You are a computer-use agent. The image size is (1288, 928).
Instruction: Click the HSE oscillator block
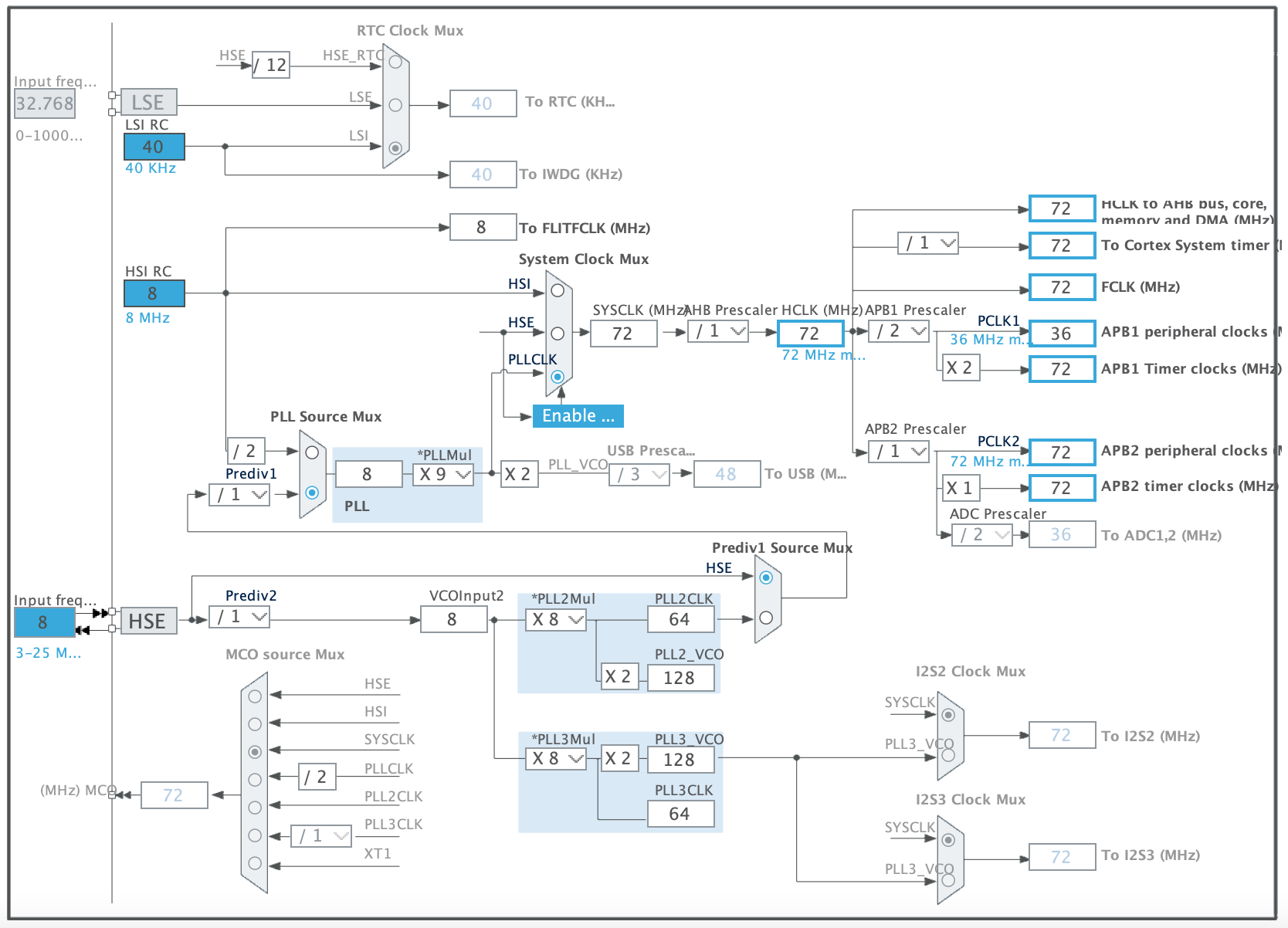(149, 621)
